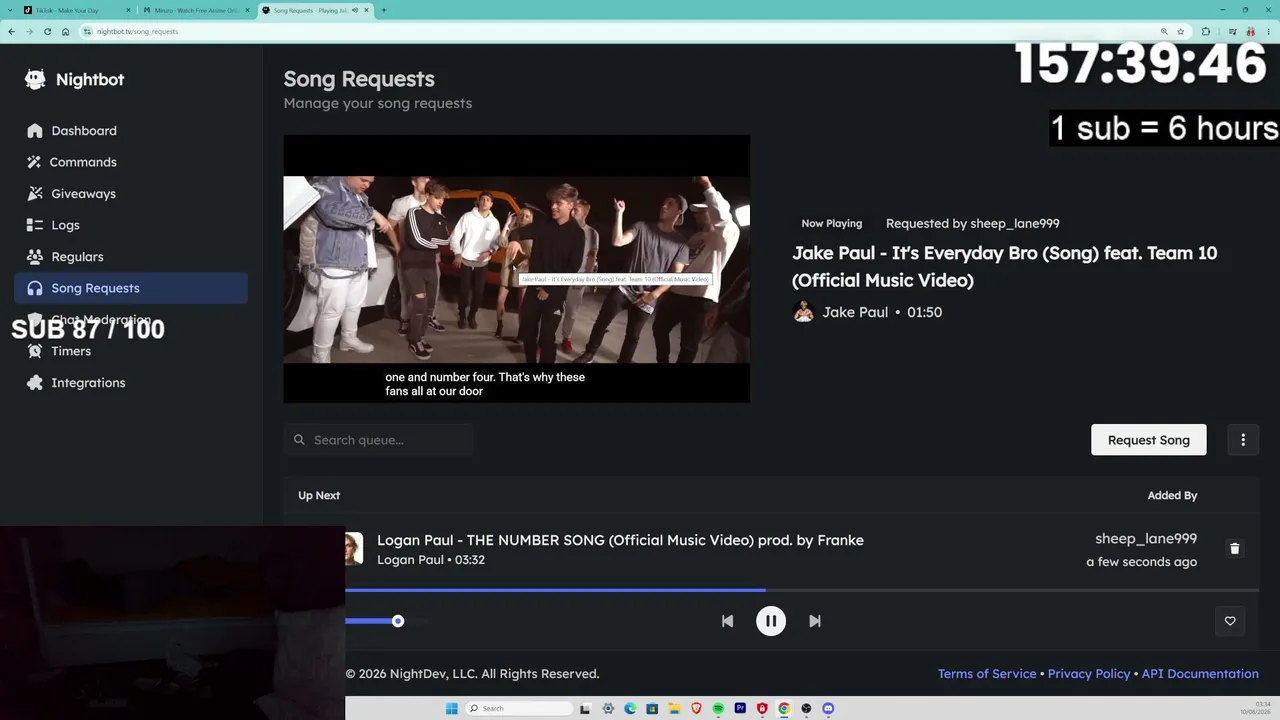Click the Windows taskbar Search box
Screen dimensions: 1280x720
[519, 708]
